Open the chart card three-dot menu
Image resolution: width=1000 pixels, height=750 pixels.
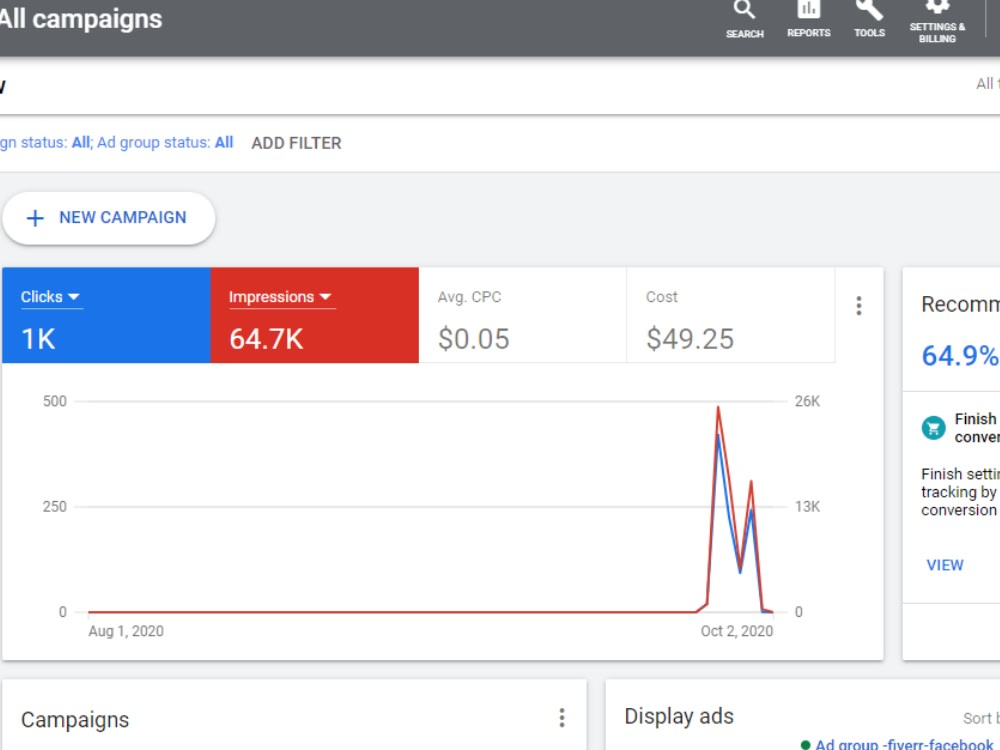pos(859,306)
